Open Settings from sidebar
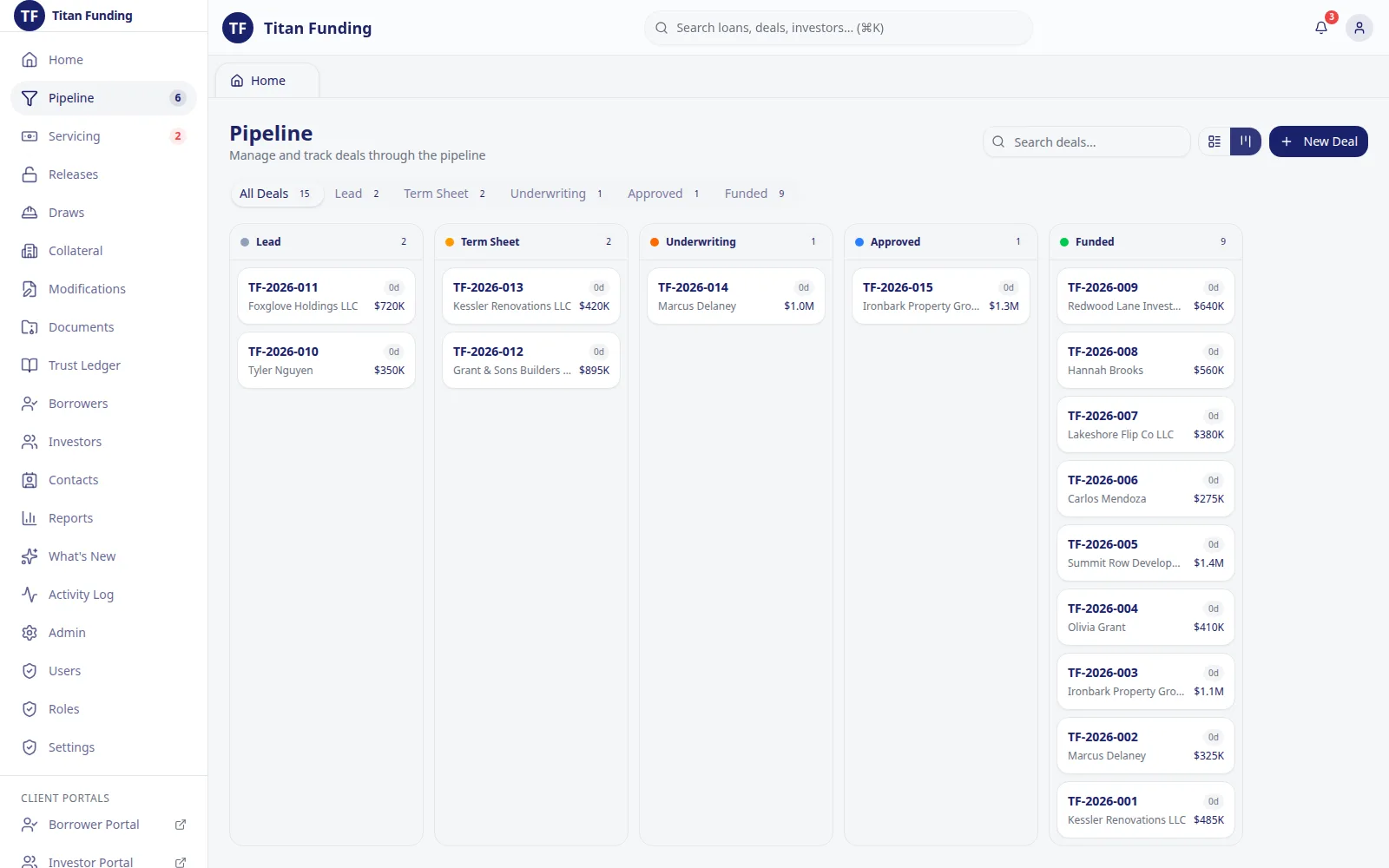Screen dimensions: 1389x868 [103, 747]
